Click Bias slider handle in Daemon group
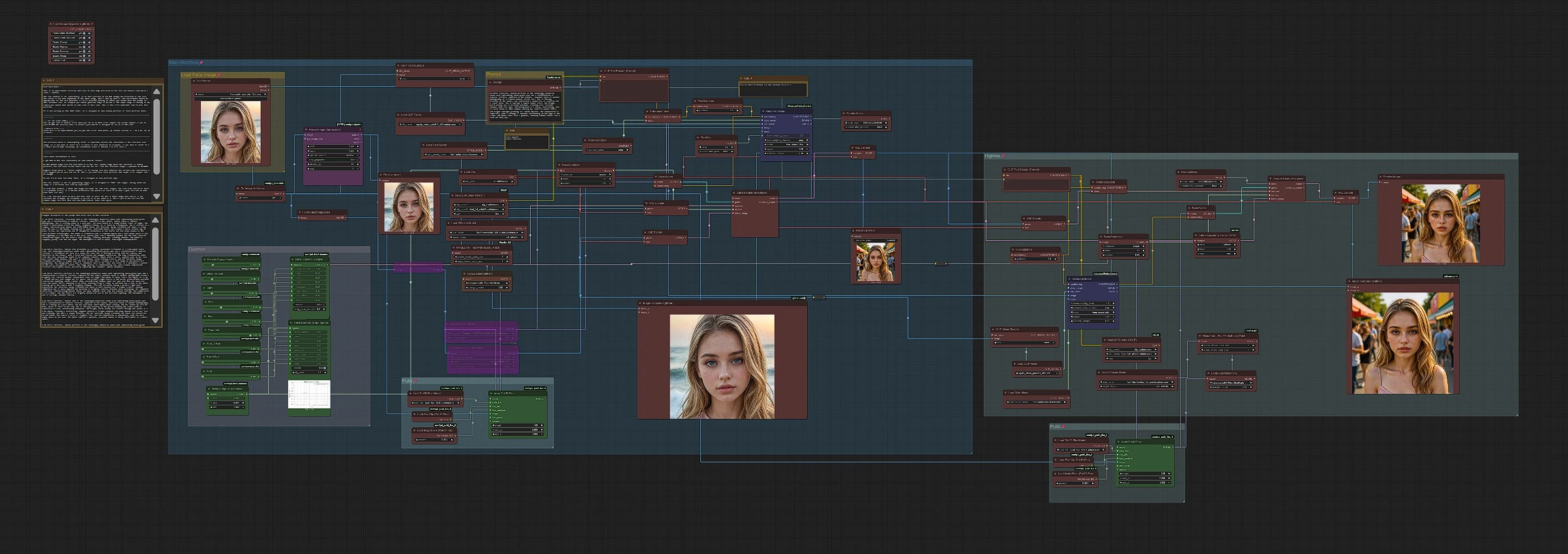This screenshot has width=1568, height=554. pyautogui.click(x=227, y=322)
